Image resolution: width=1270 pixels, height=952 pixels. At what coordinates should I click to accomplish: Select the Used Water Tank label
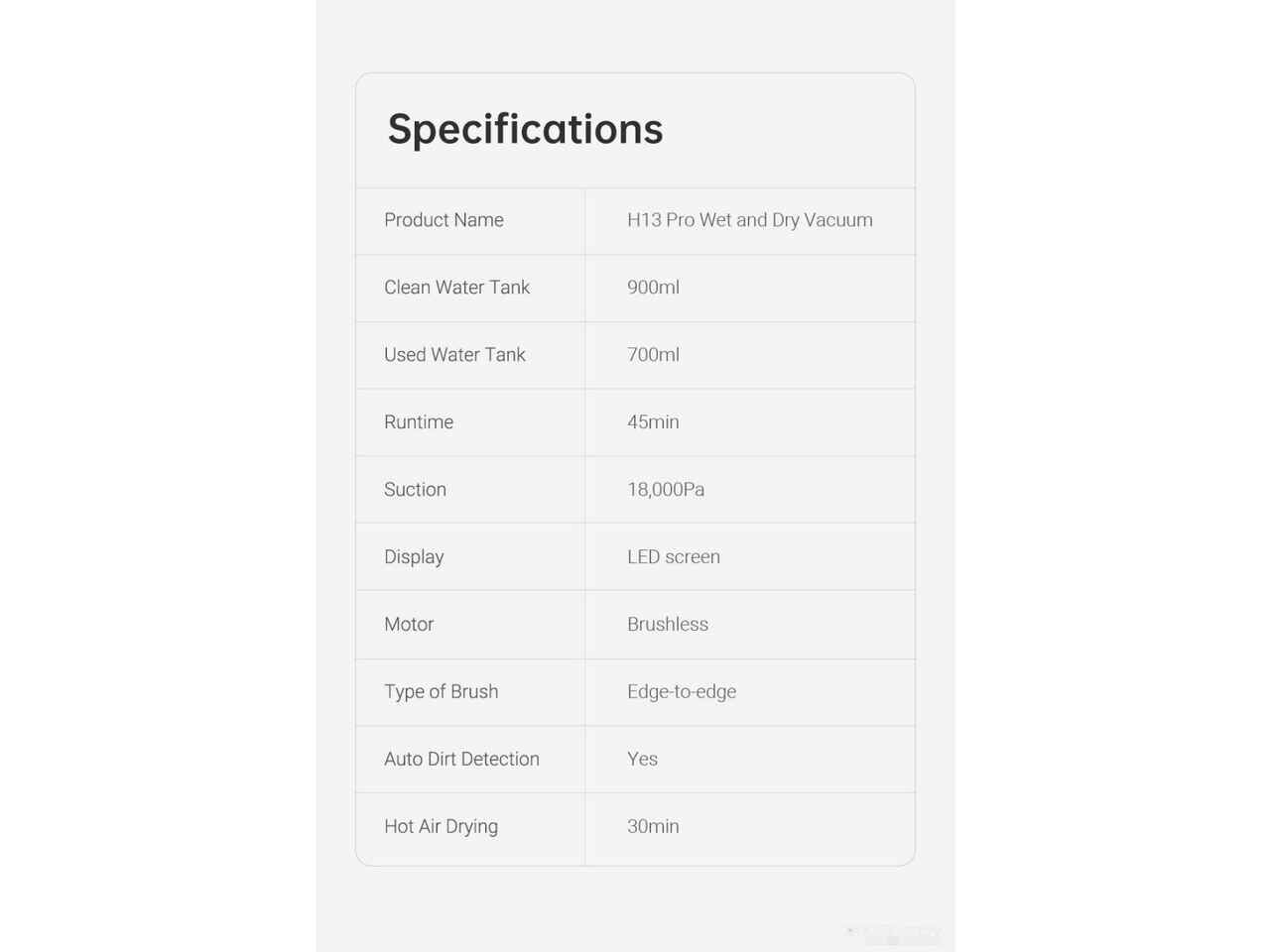coord(454,355)
